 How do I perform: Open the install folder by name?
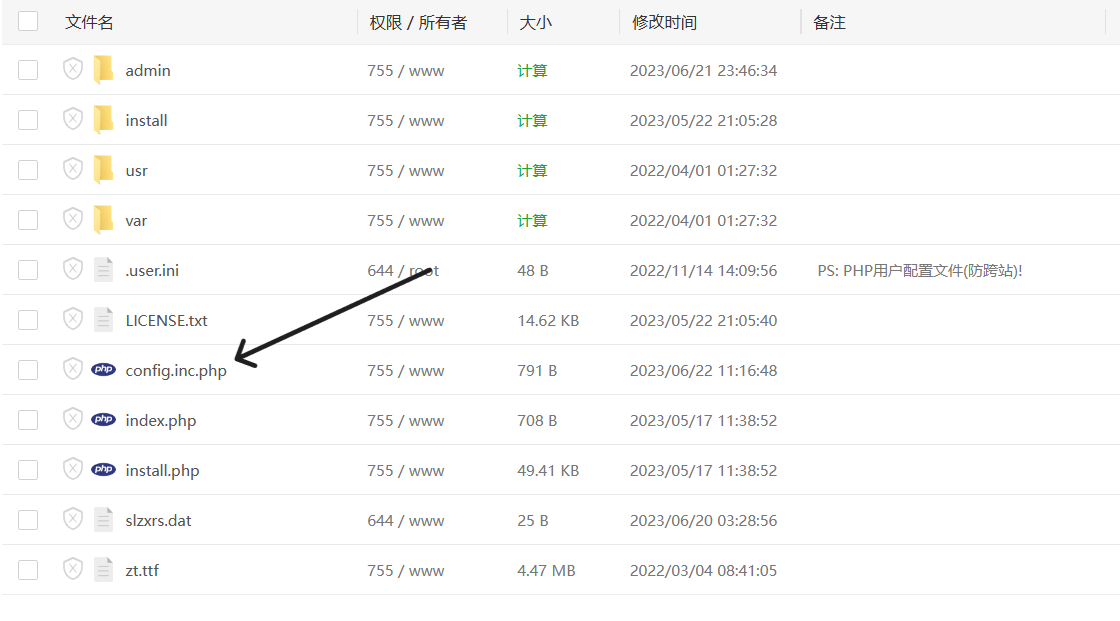click(x=146, y=120)
